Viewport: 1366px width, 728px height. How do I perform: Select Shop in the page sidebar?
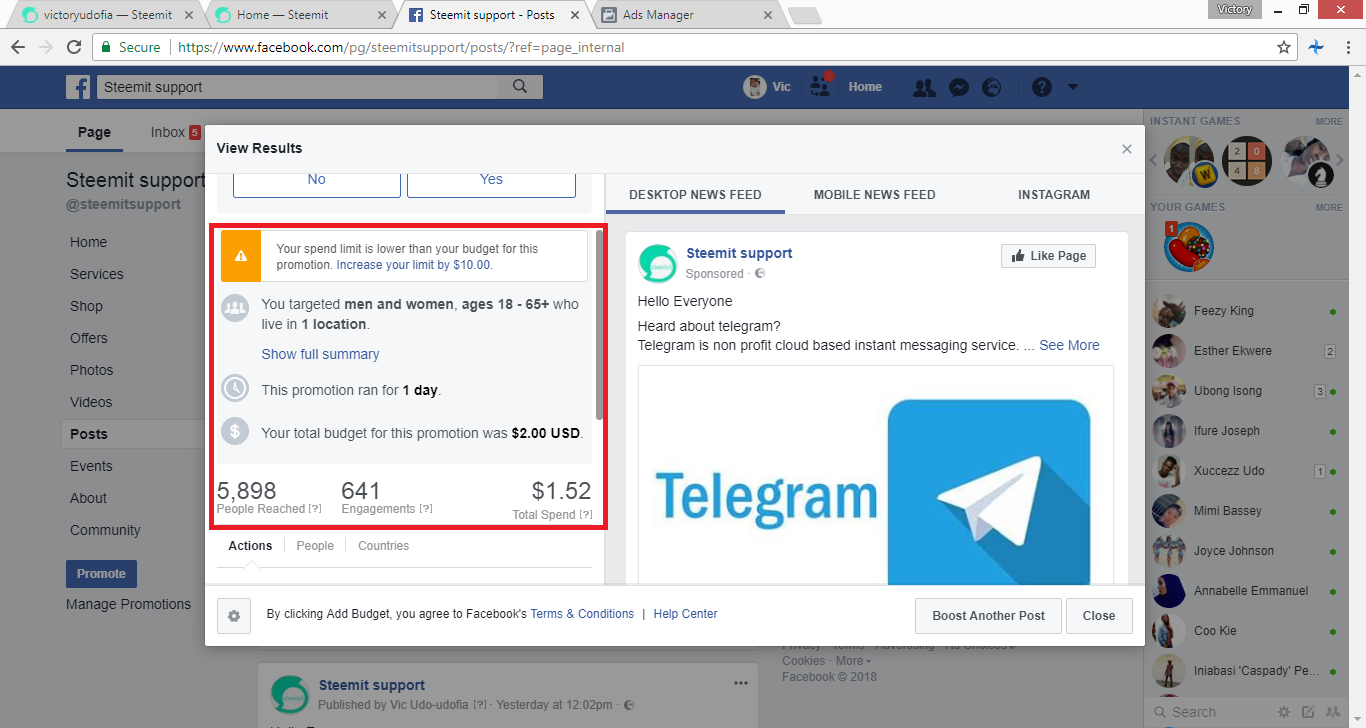[86, 306]
